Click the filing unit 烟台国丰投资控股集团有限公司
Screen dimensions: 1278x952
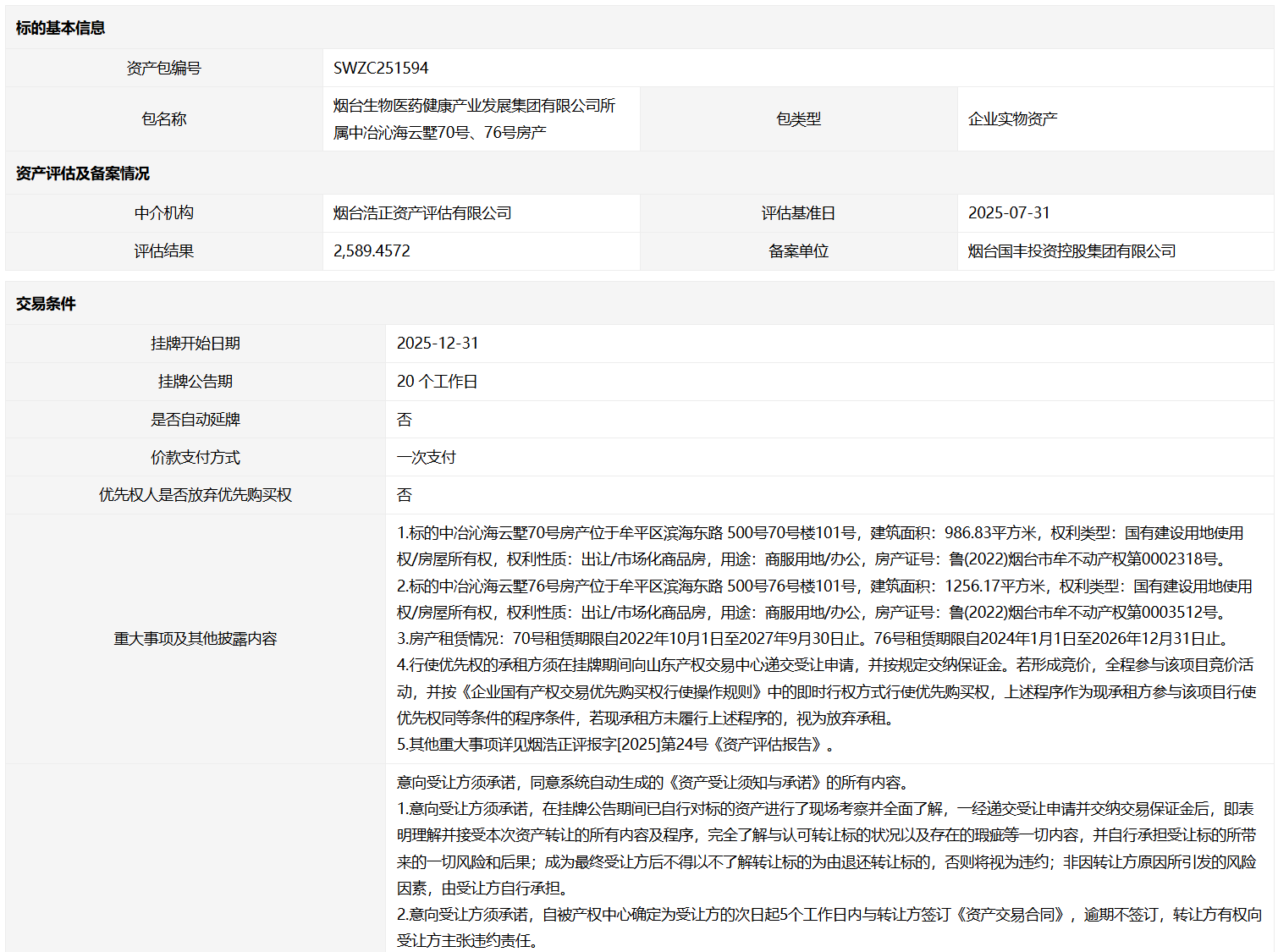[x=1071, y=251]
